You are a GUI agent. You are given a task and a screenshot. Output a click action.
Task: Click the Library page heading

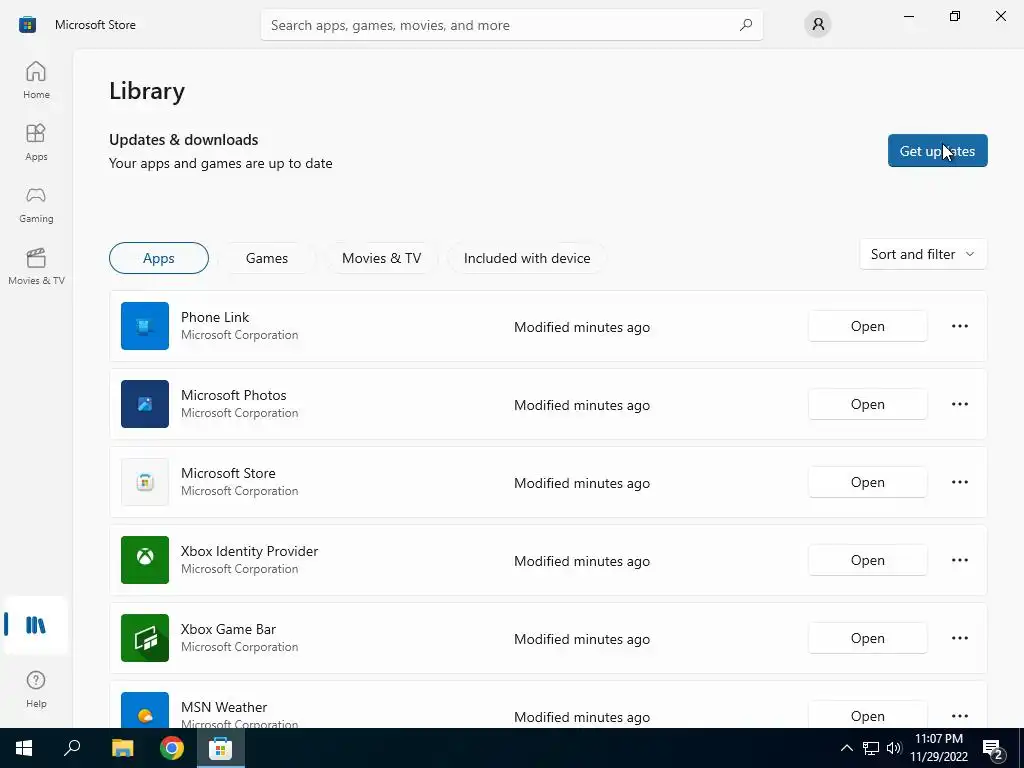tap(147, 91)
